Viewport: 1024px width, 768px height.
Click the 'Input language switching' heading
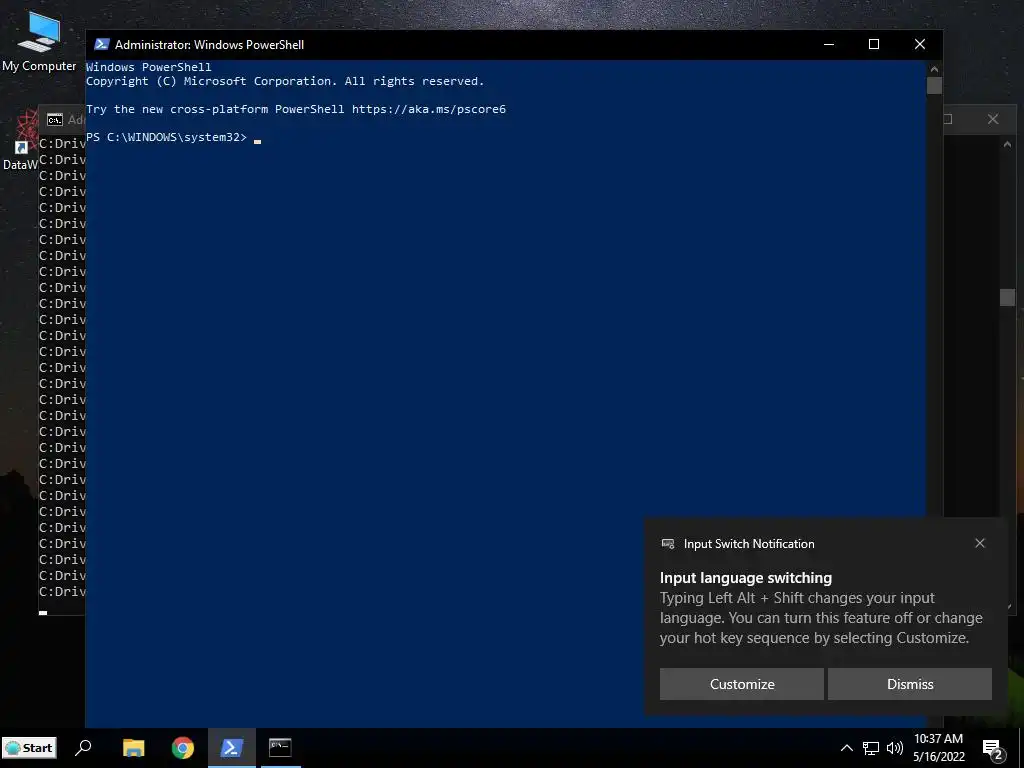(746, 578)
